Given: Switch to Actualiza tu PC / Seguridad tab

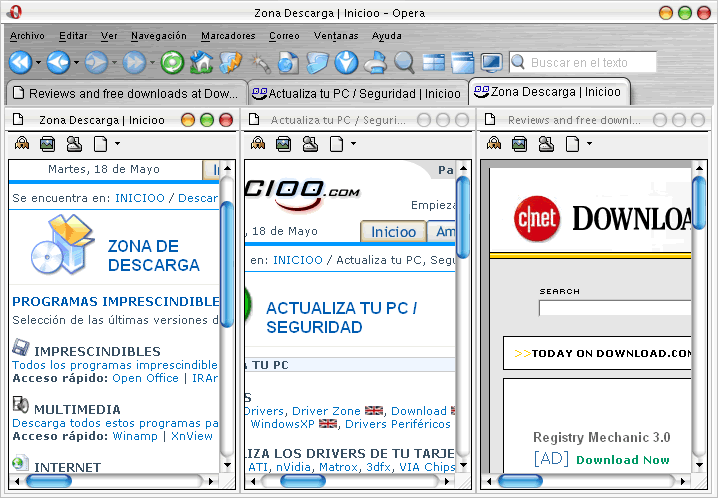Looking at the screenshot, I should coord(358,93).
